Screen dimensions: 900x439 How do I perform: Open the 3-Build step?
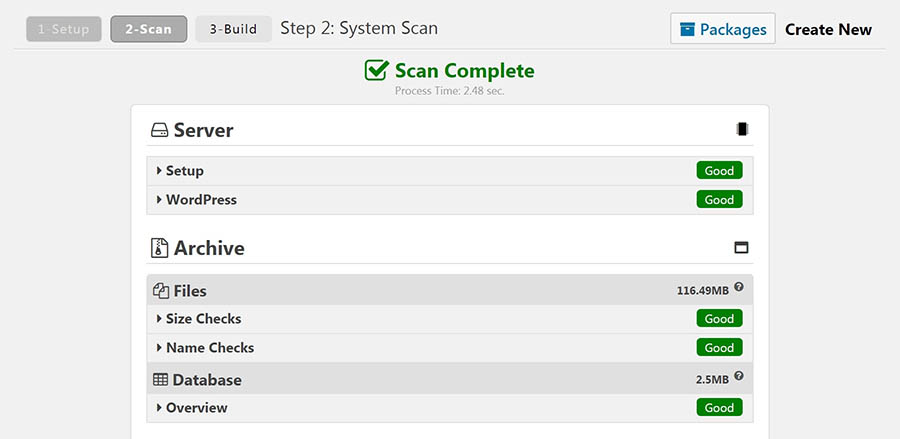click(x=233, y=29)
